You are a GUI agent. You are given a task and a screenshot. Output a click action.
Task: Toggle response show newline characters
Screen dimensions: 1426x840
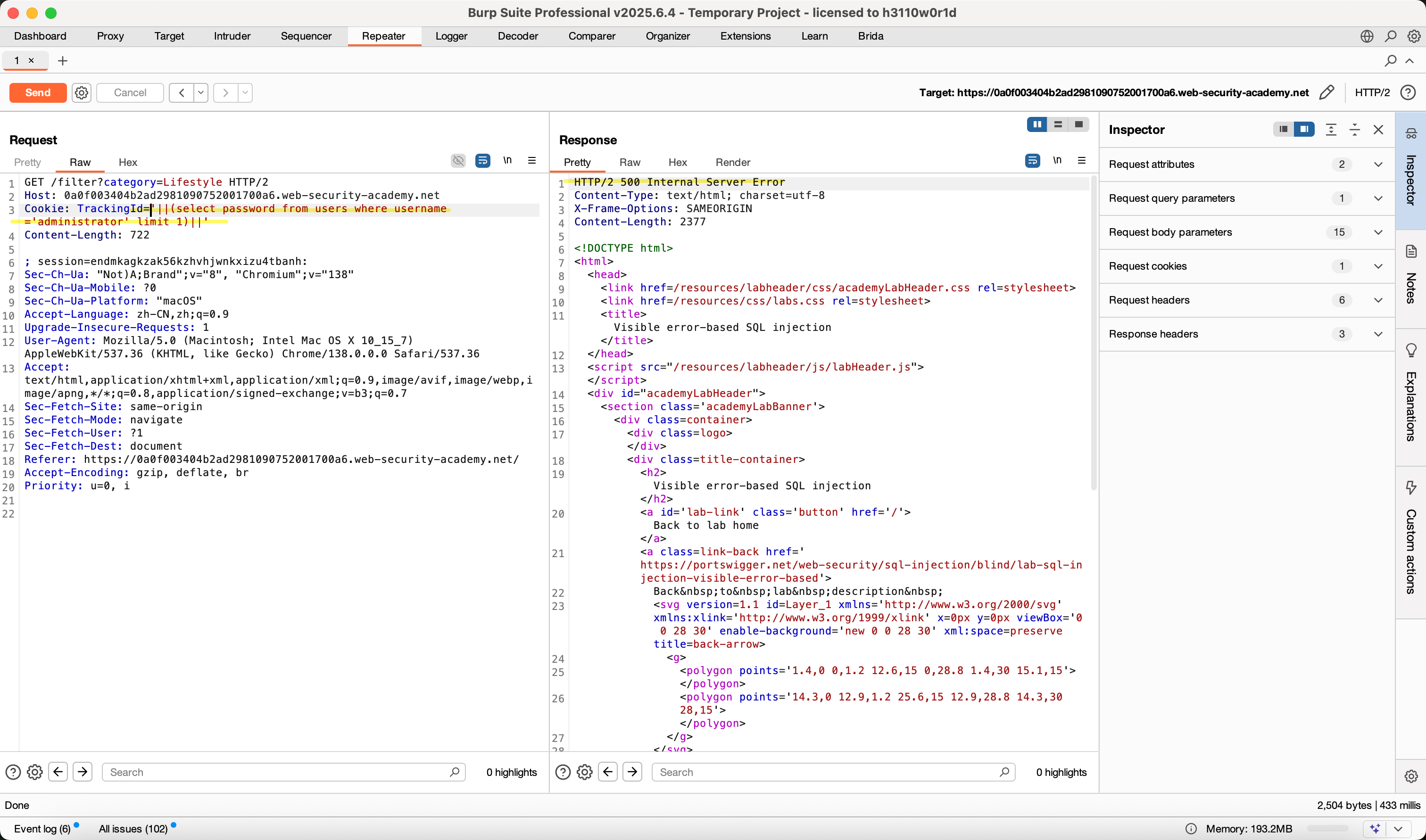click(1057, 160)
